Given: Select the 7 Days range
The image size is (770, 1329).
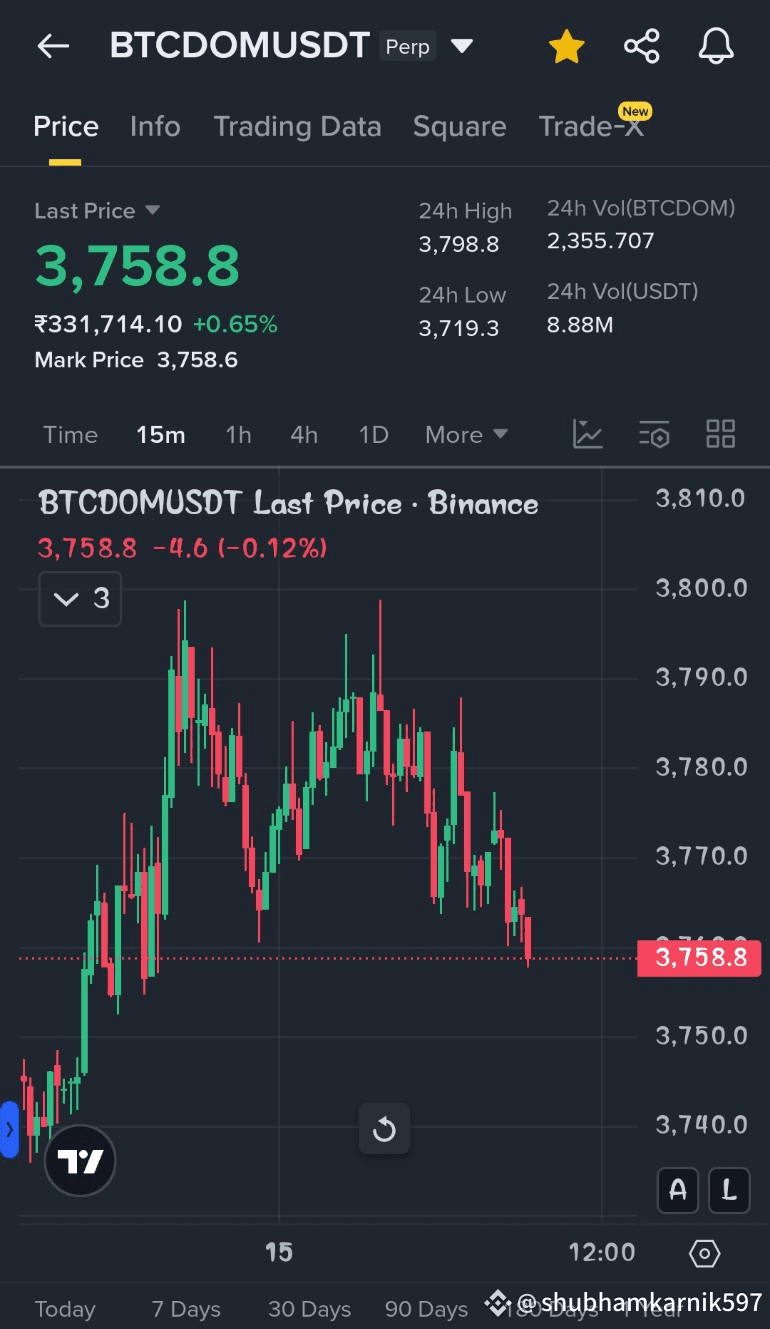Looking at the screenshot, I should [x=186, y=1309].
